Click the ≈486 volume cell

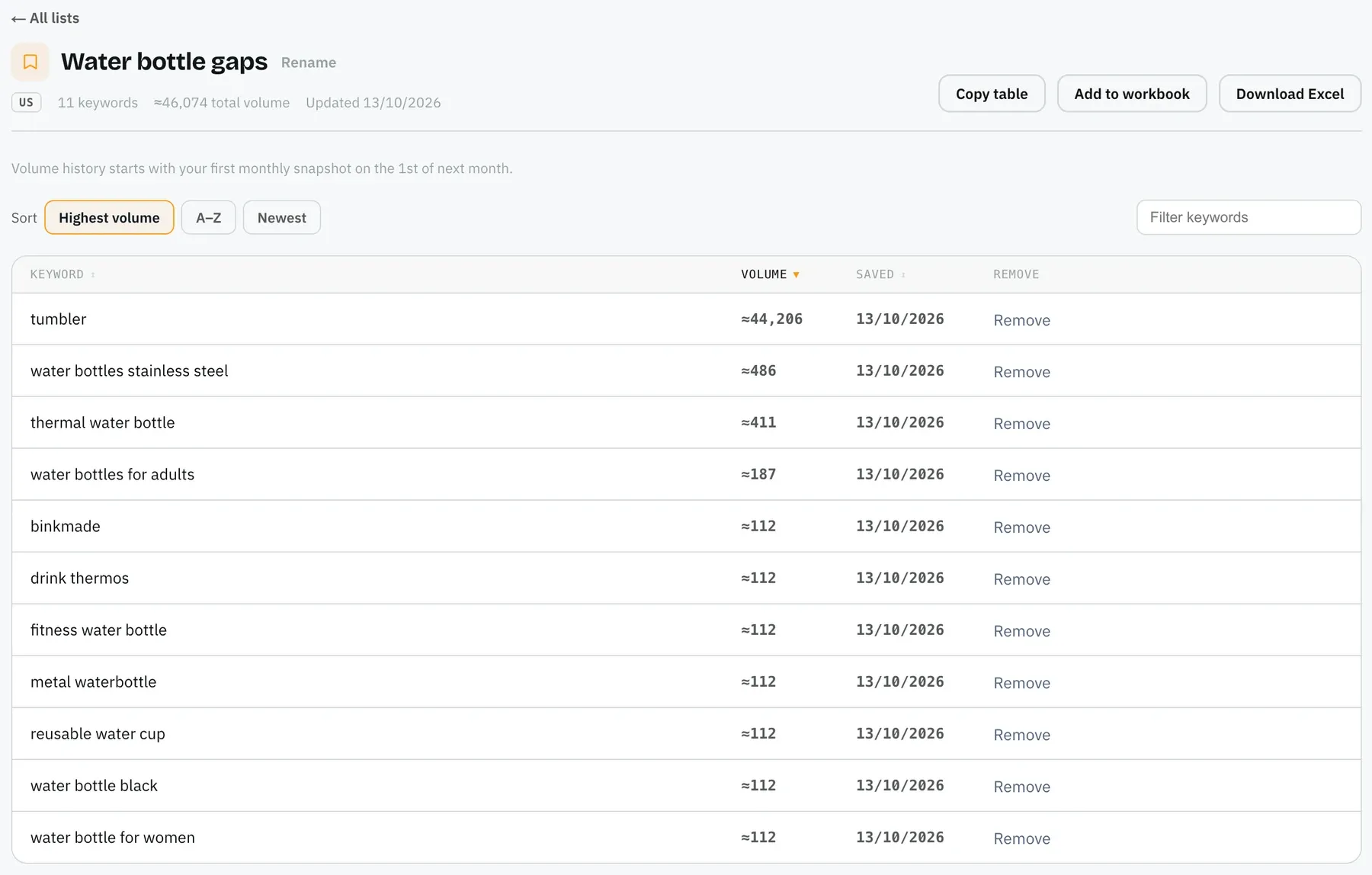[758, 371]
